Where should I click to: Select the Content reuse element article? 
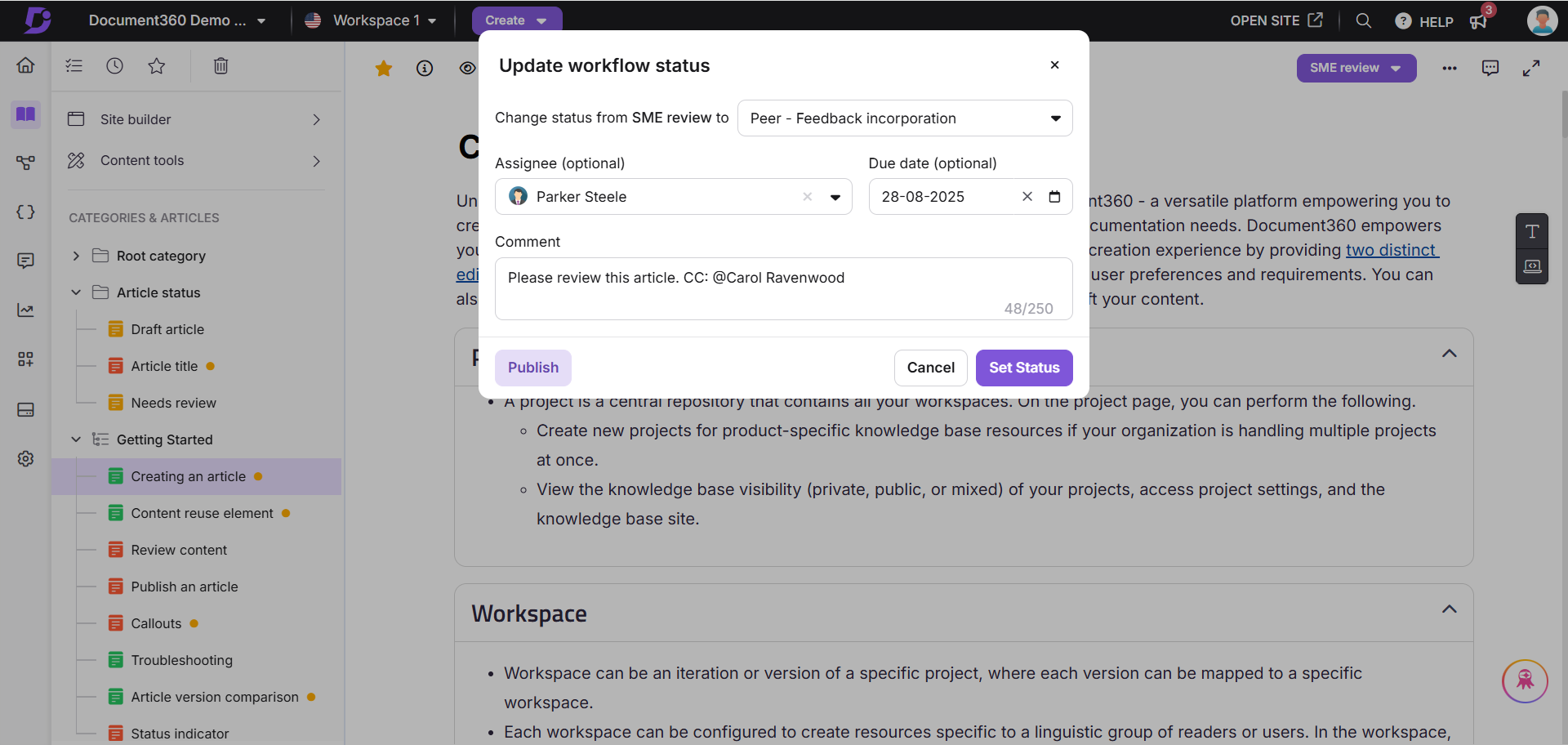pyautogui.click(x=202, y=513)
